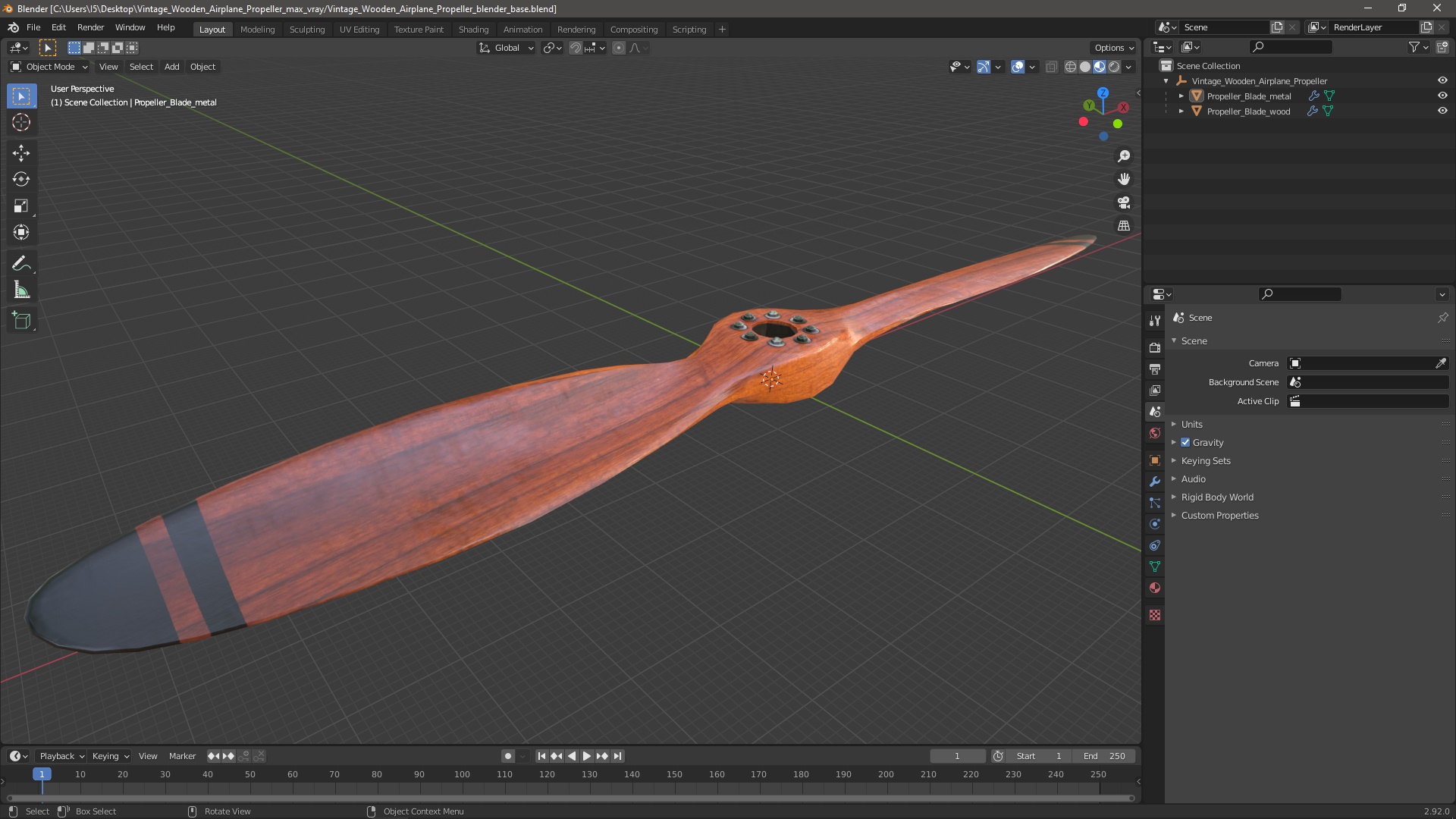
Task: Open the File menu
Action: (33, 27)
